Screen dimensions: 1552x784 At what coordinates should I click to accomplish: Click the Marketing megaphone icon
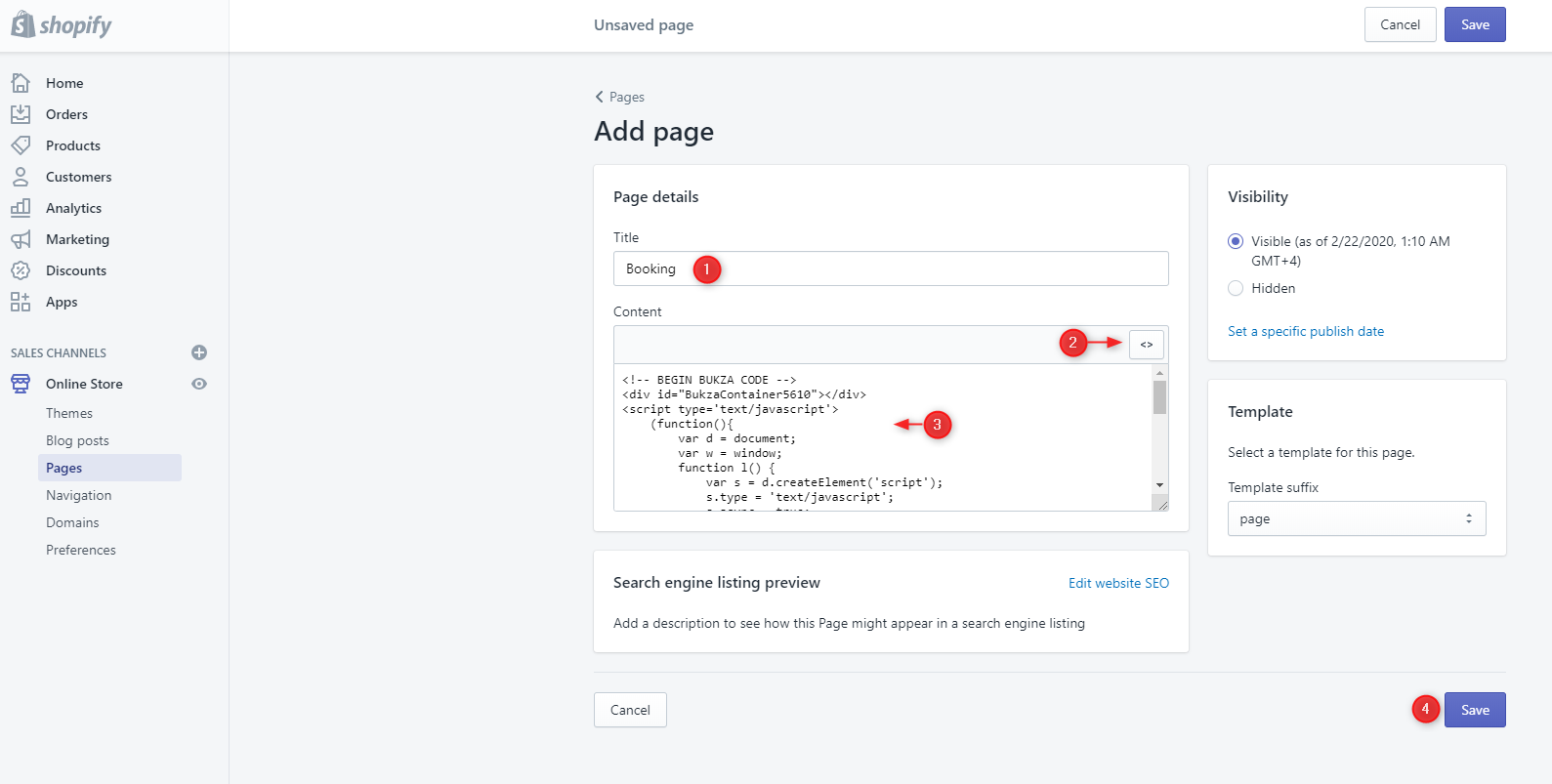click(21, 239)
